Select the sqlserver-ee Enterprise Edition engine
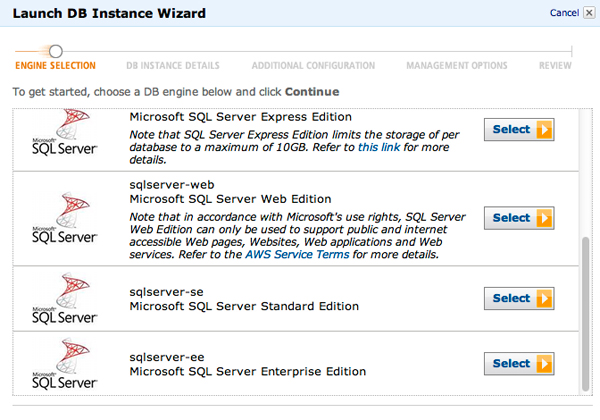Screen dimensions: 600x420 point(519,364)
